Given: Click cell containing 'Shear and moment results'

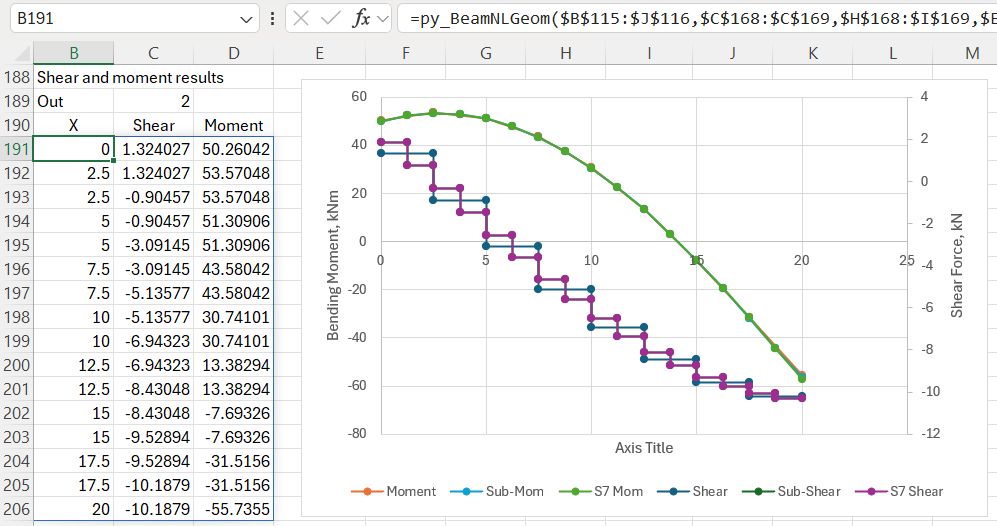Looking at the screenshot, I should [x=130, y=77].
